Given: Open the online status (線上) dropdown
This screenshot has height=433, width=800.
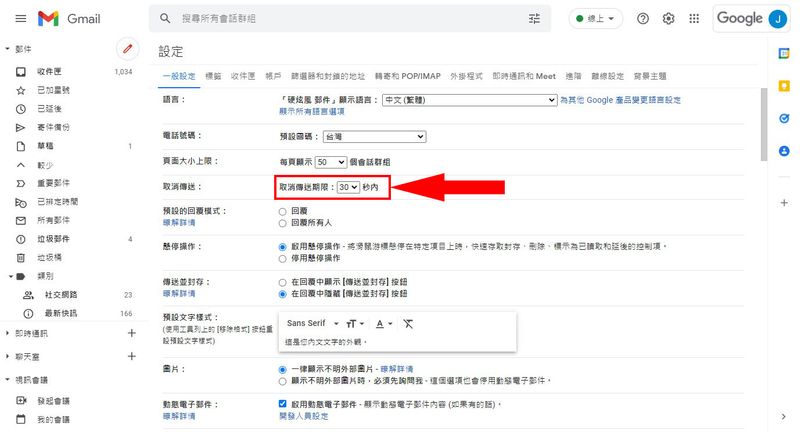Looking at the screenshot, I should 595,19.
